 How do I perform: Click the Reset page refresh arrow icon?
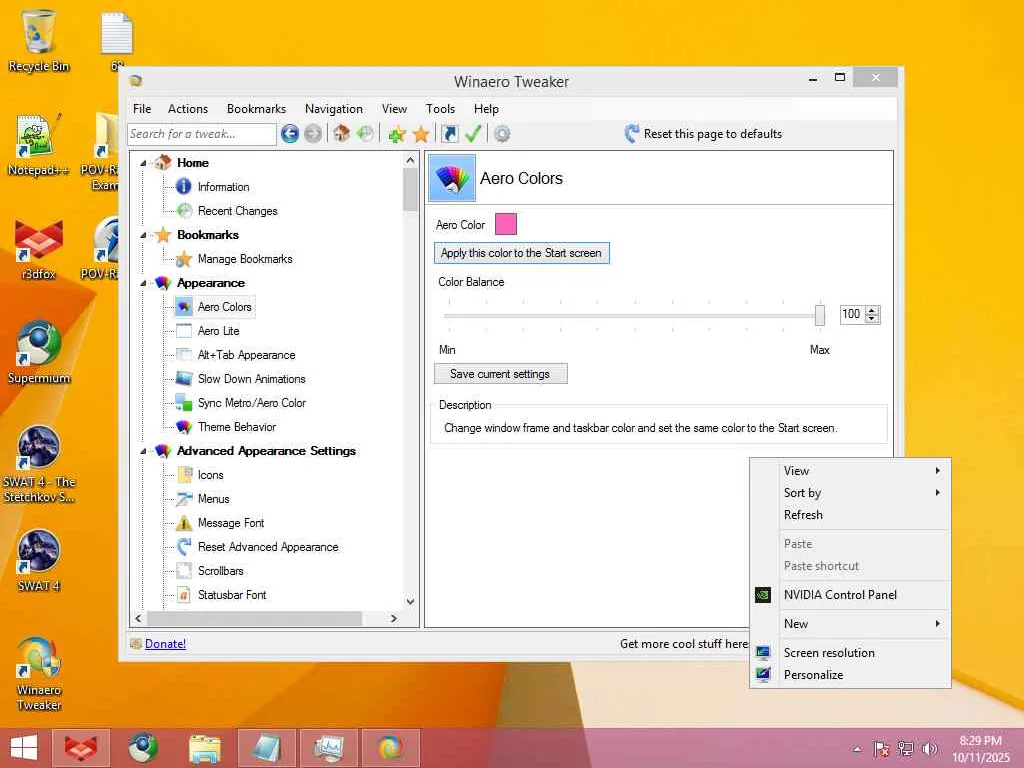tap(631, 134)
